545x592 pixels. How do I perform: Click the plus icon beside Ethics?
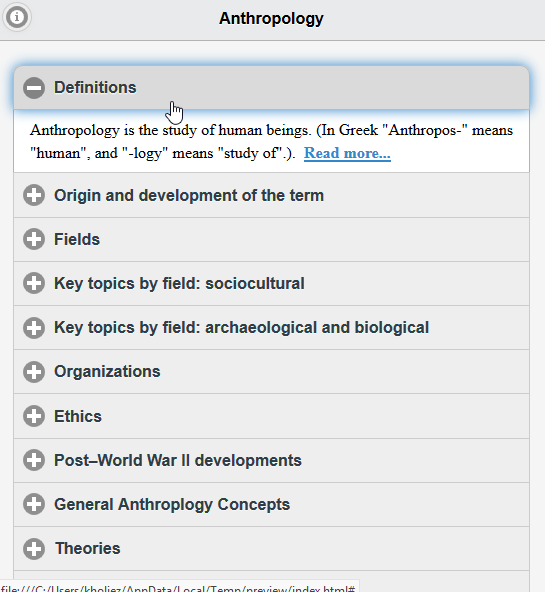(34, 416)
